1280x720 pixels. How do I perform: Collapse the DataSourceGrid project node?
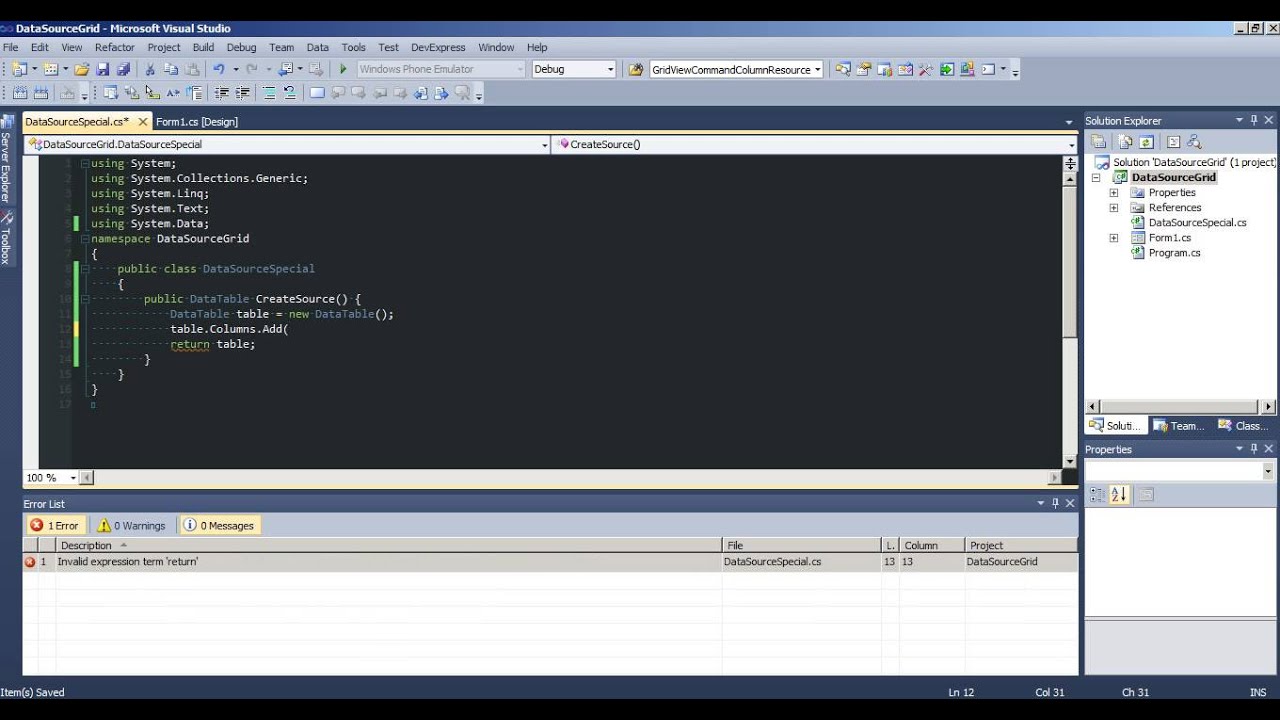(x=1096, y=177)
